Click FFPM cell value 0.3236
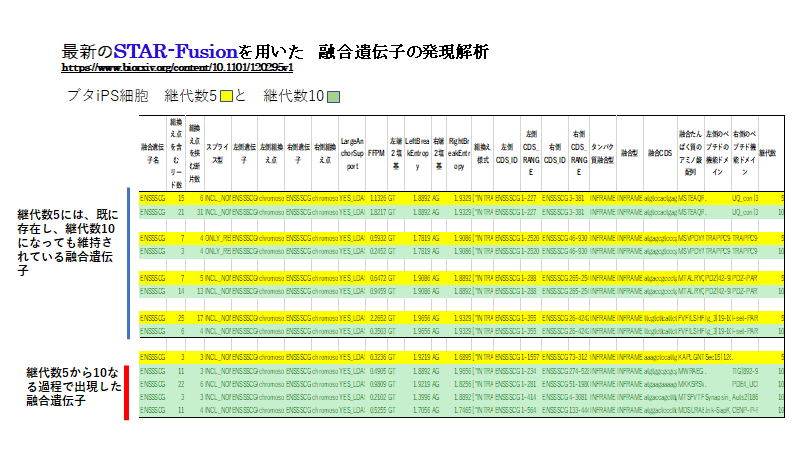Viewport: 800px width, 450px height. [x=378, y=358]
